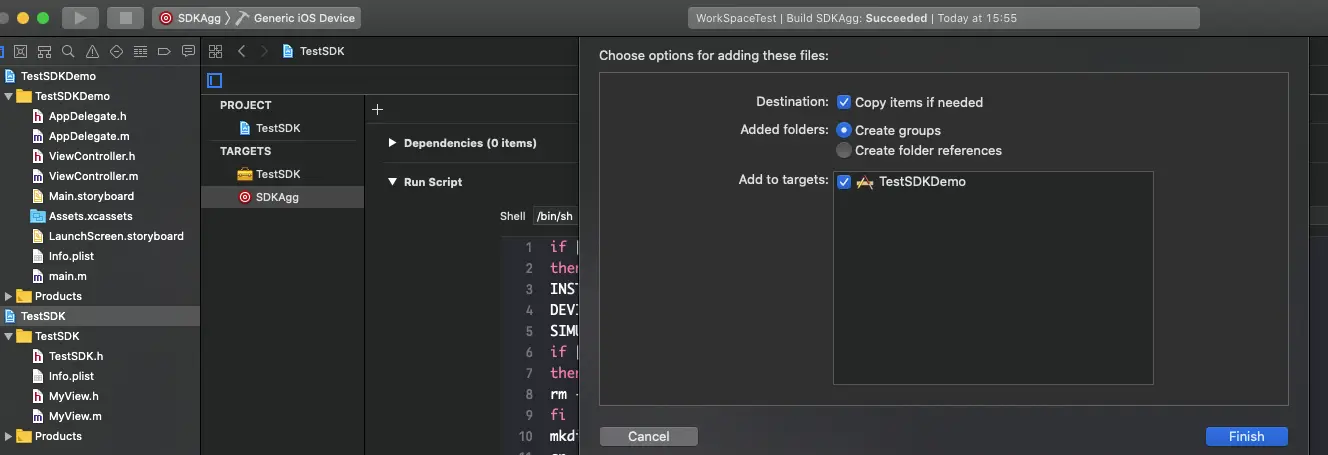Open the issue navigator warning icon

[92, 52]
